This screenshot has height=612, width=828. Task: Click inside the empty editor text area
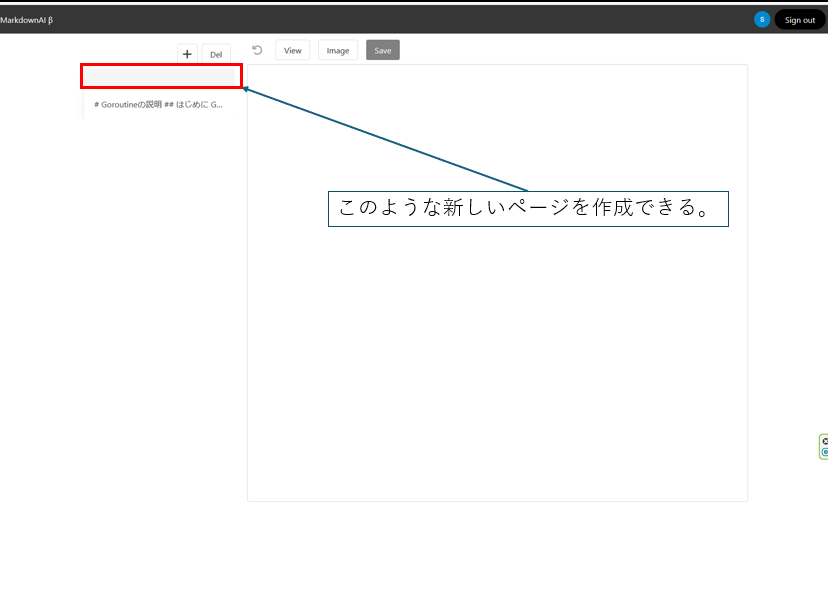[497, 283]
